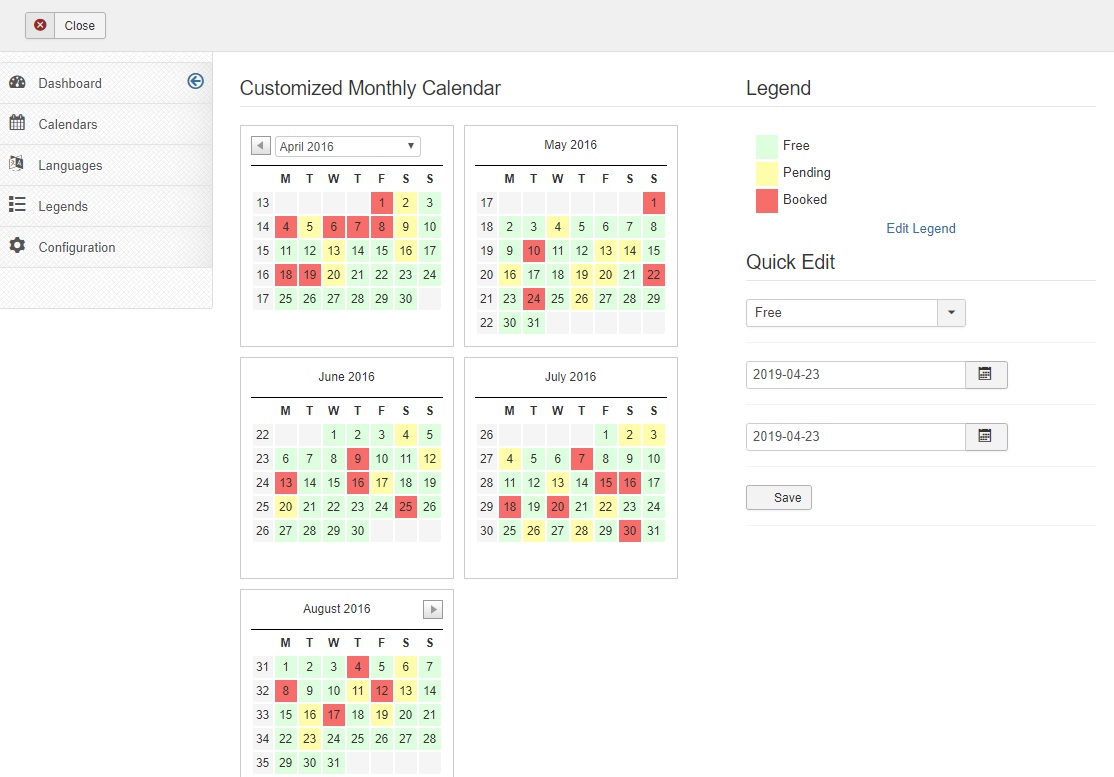Collapse the sidebar using the blue arrow
This screenshot has height=777, width=1114.
[x=196, y=81]
